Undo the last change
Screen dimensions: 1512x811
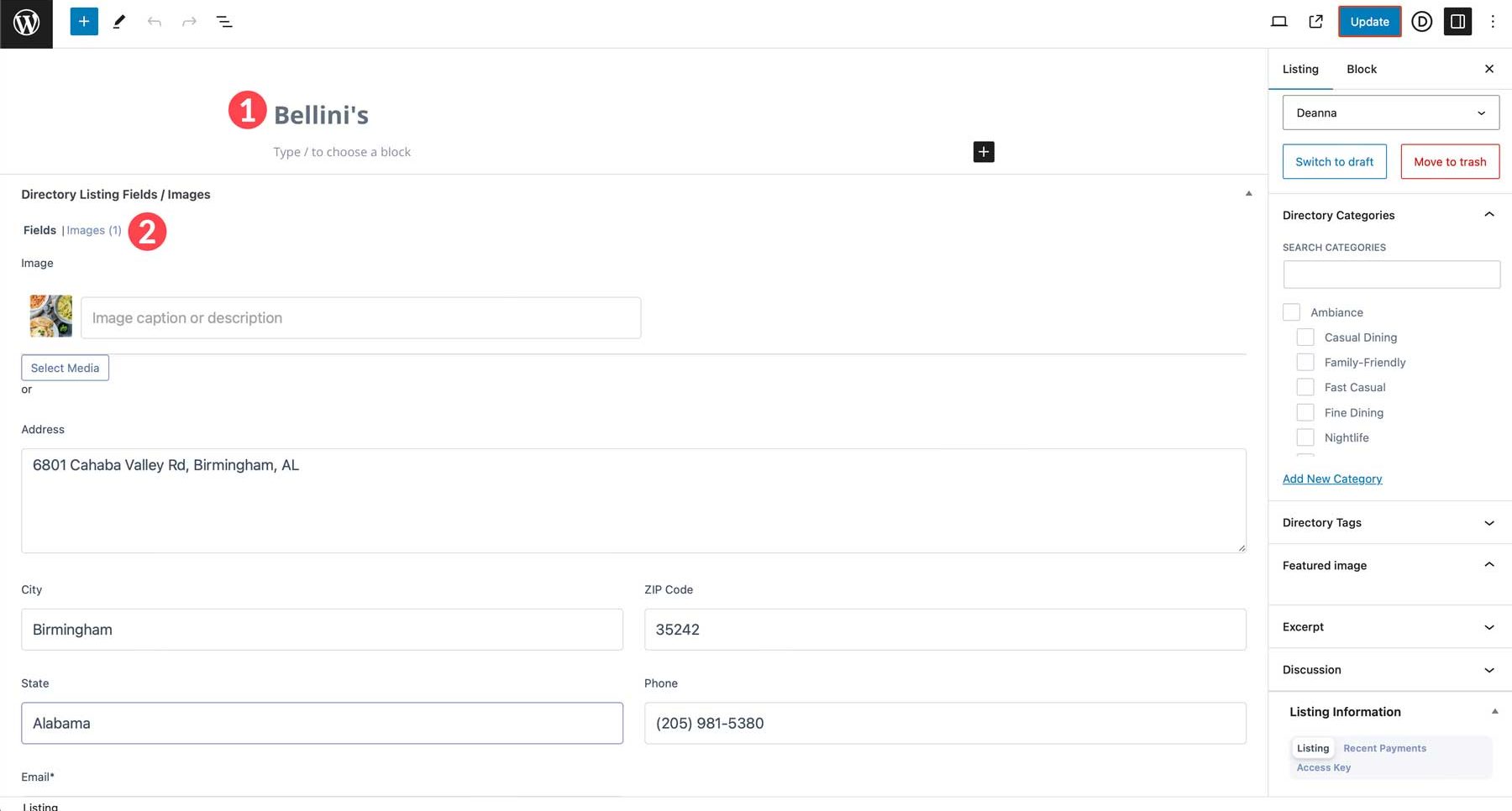155,21
